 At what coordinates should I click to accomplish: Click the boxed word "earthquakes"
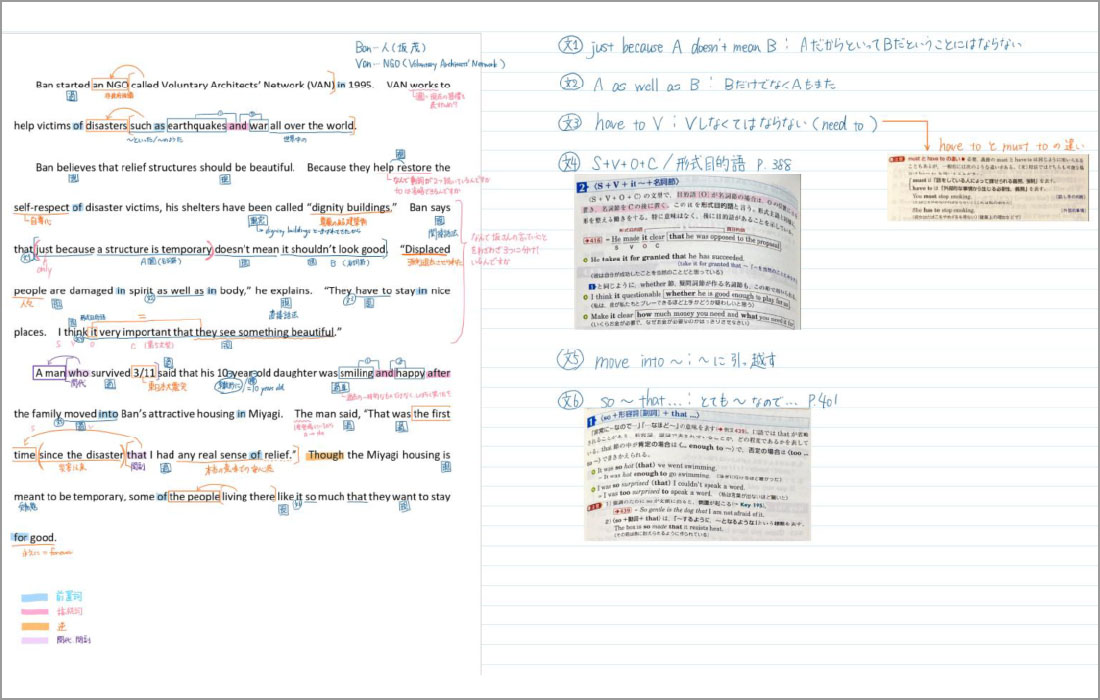197,126
